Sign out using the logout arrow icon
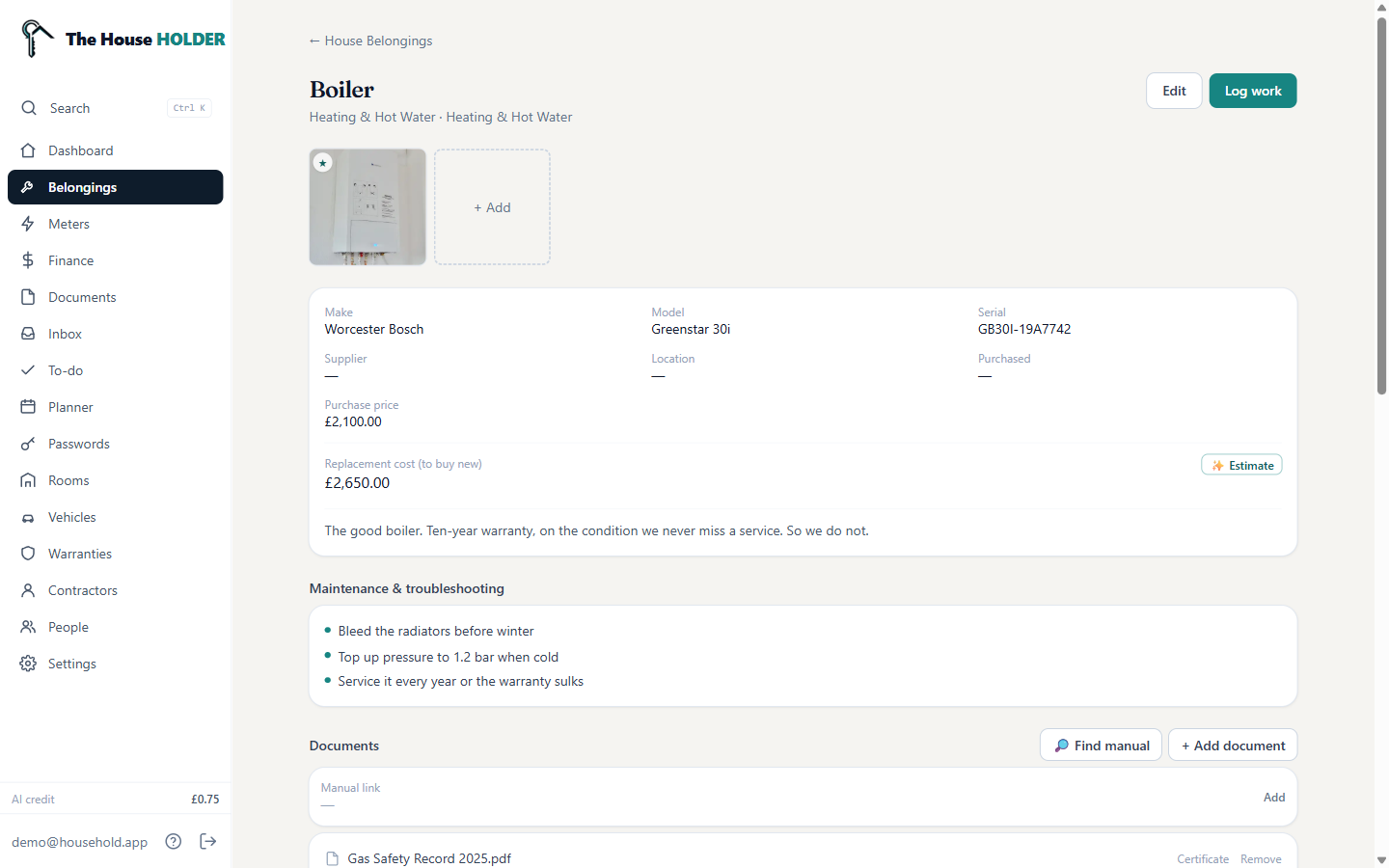This screenshot has height=868, width=1389. [208, 841]
